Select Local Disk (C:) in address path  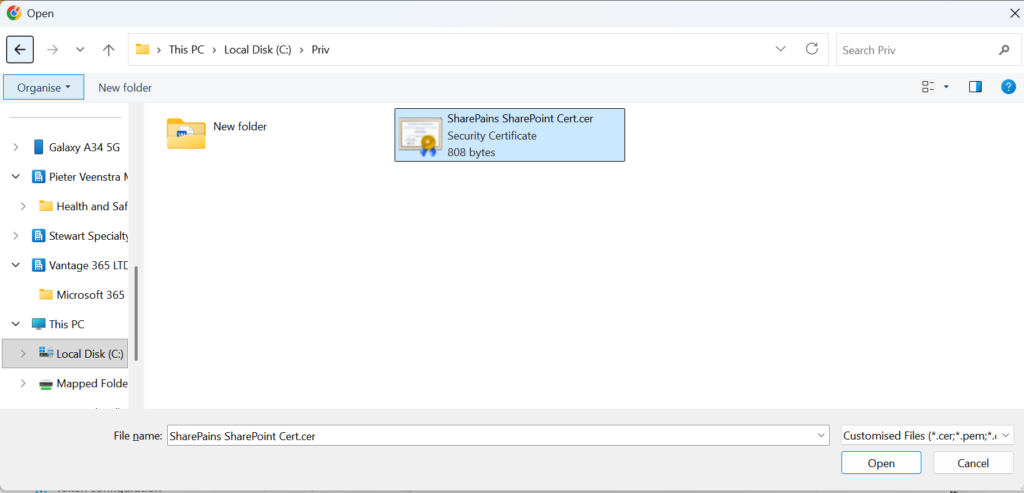tap(257, 50)
